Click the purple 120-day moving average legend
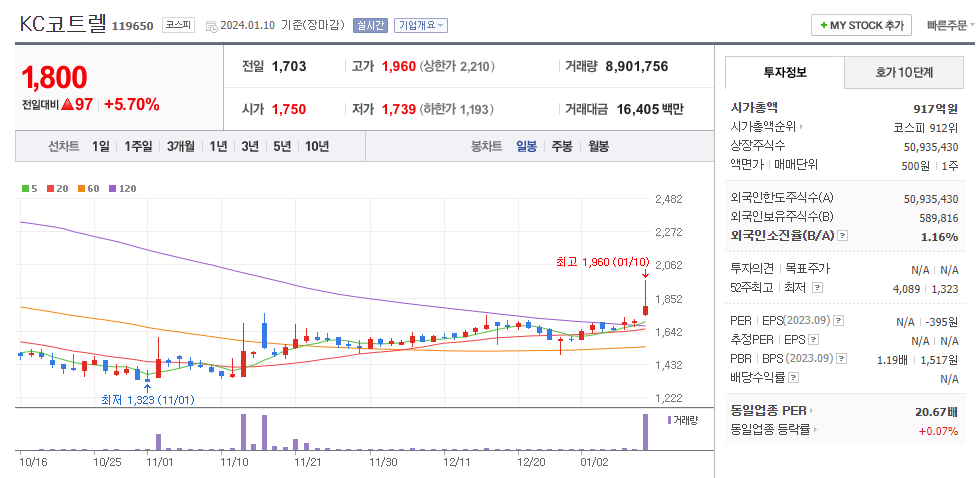The width and height of the screenshot is (980, 478). click(122, 188)
